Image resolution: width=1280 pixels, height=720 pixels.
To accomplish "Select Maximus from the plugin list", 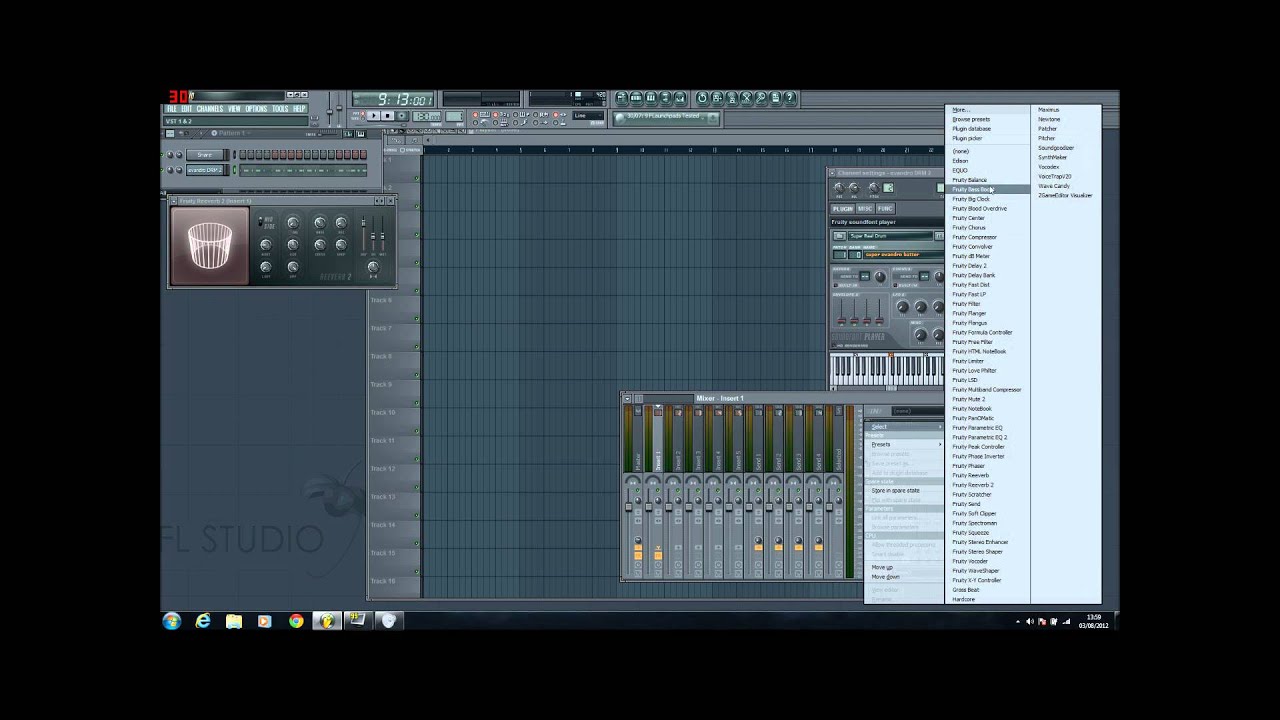I will tap(1066, 109).
